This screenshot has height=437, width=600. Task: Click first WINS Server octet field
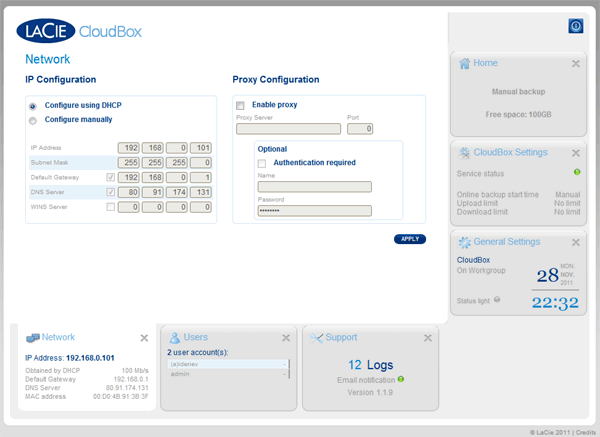click(128, 207)
